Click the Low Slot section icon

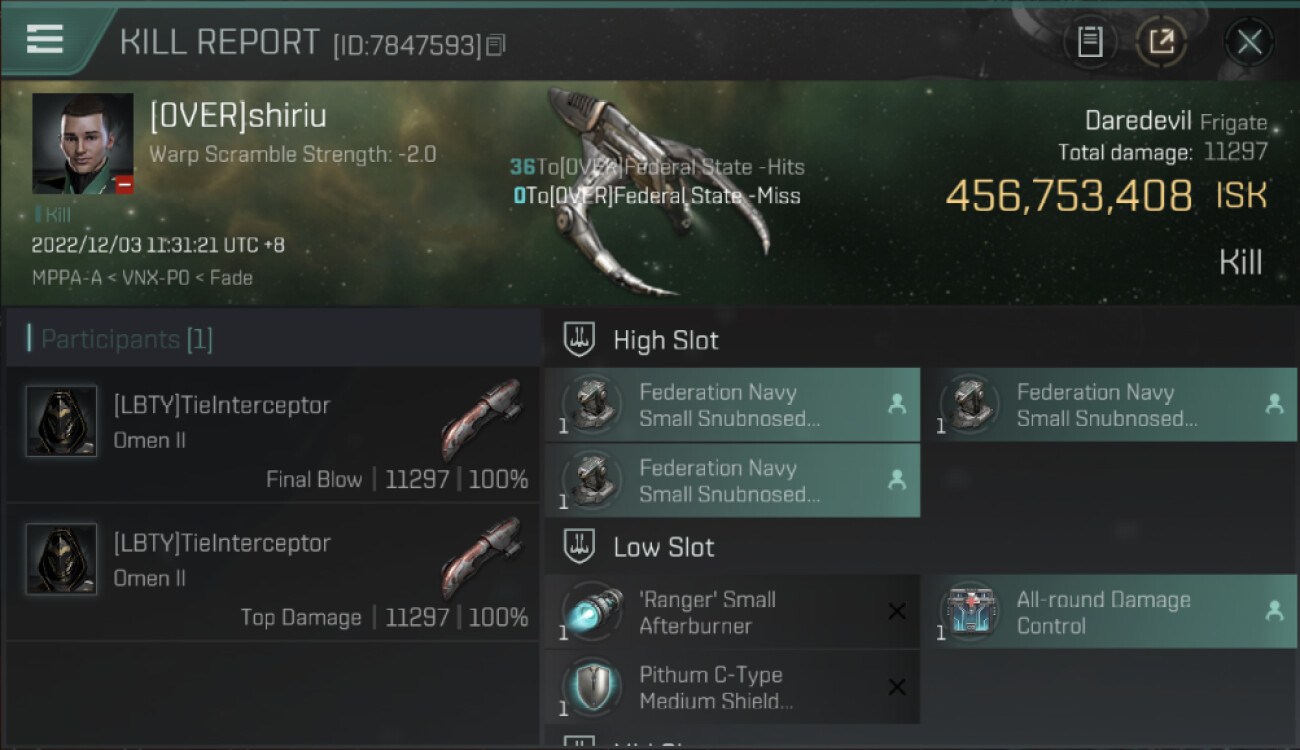point(579,547)
